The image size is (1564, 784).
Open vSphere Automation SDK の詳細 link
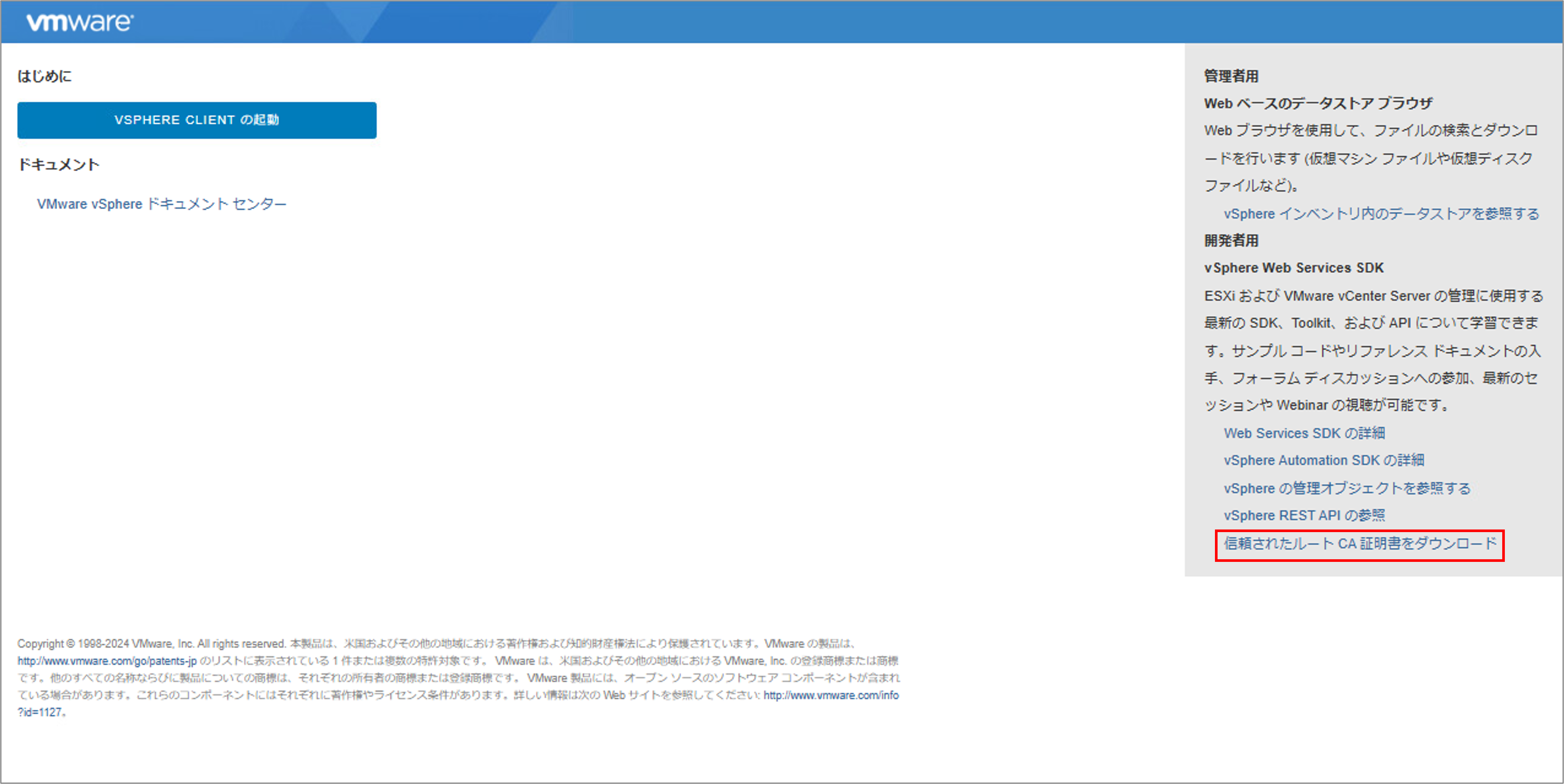click(1324, 460)
